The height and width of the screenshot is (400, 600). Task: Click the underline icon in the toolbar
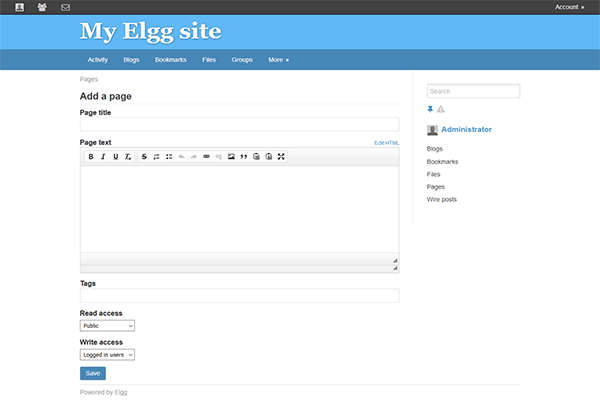115,157
